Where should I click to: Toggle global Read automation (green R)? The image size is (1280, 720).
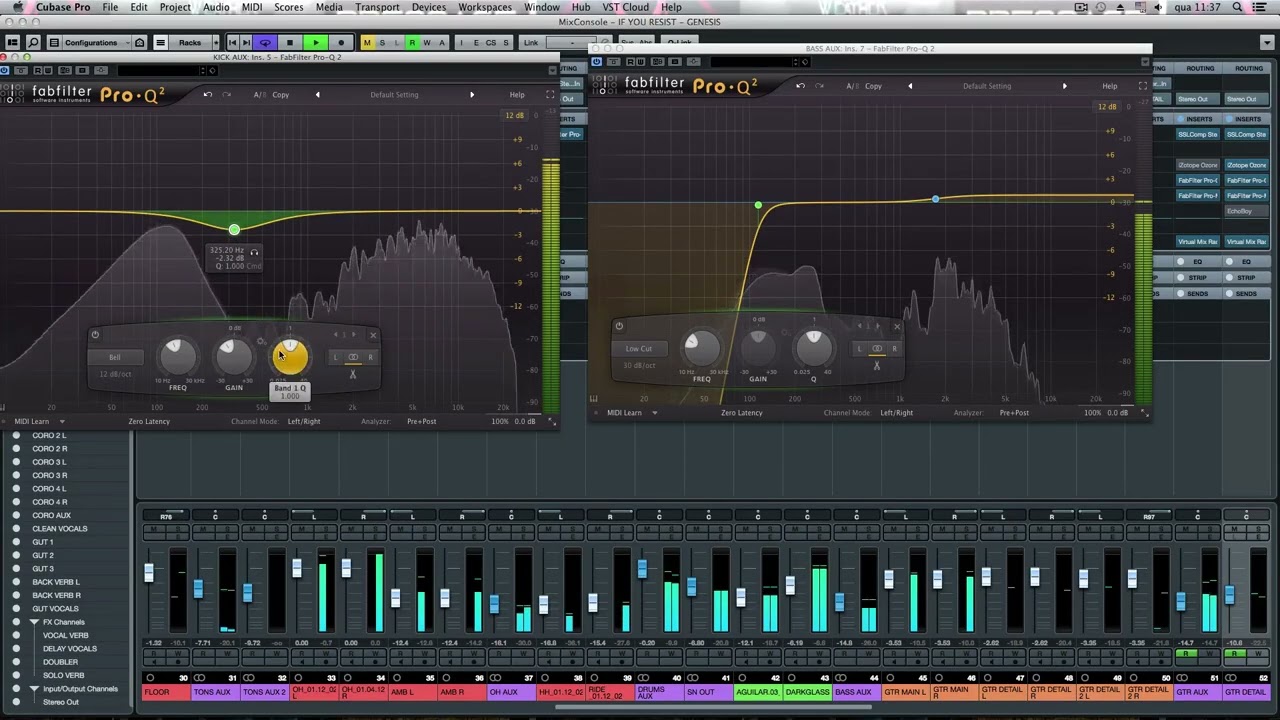pos(412,43)
